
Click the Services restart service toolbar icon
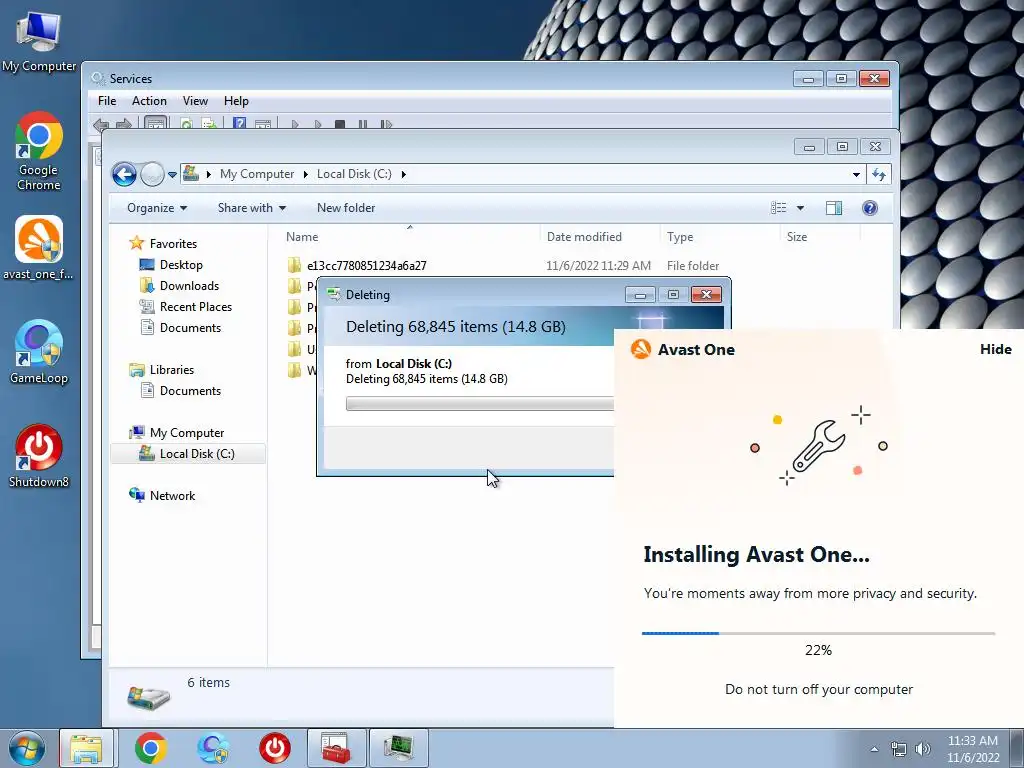[x=386, y=123]
